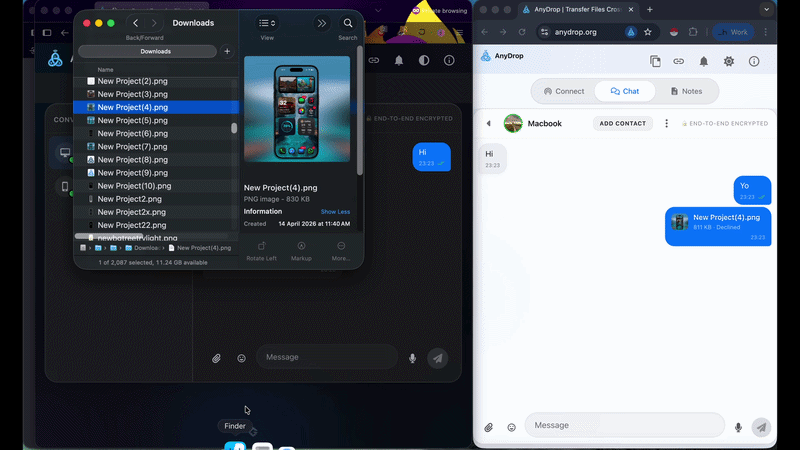Click send button in light AnyDrop window
This screenshot has height=450, width=800.
(761, 427)
